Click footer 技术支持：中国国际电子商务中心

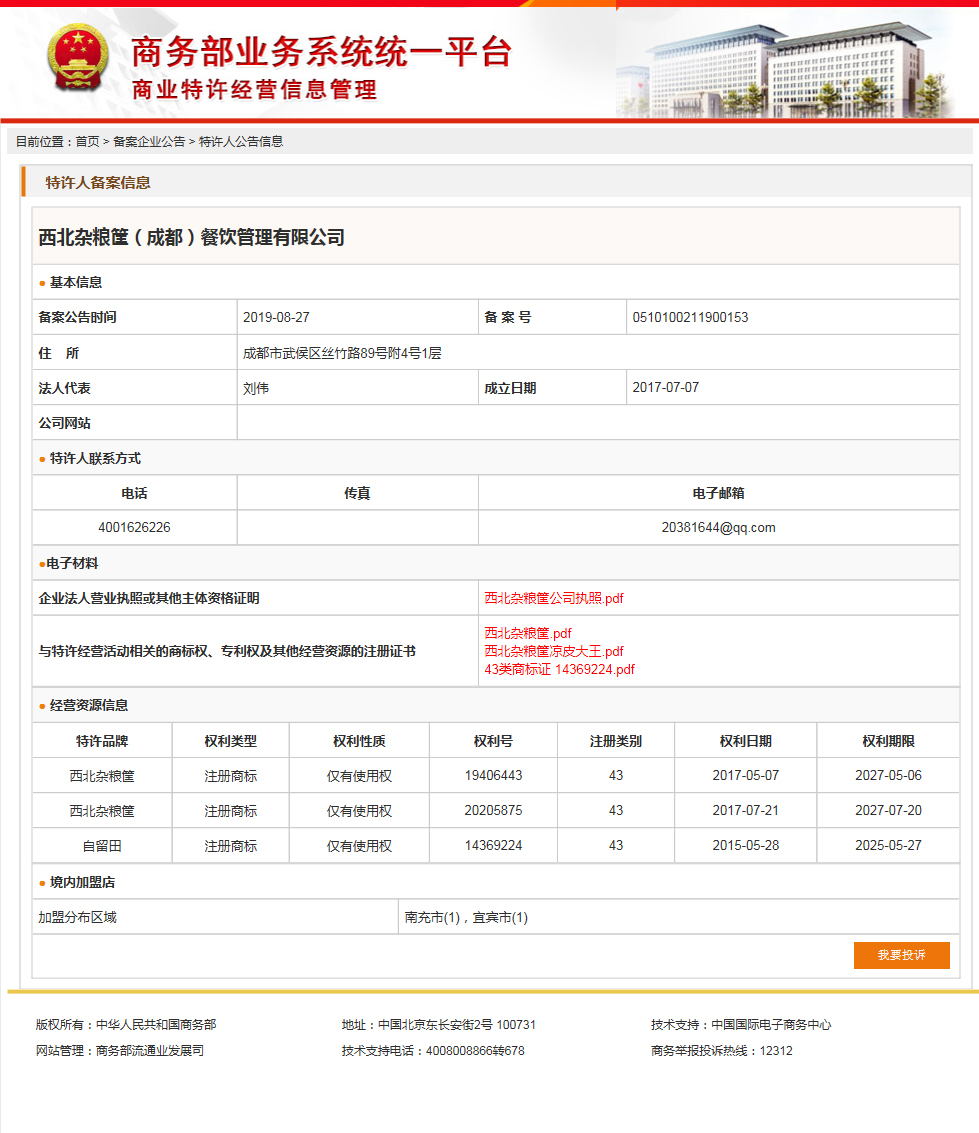coord(741,1025)
